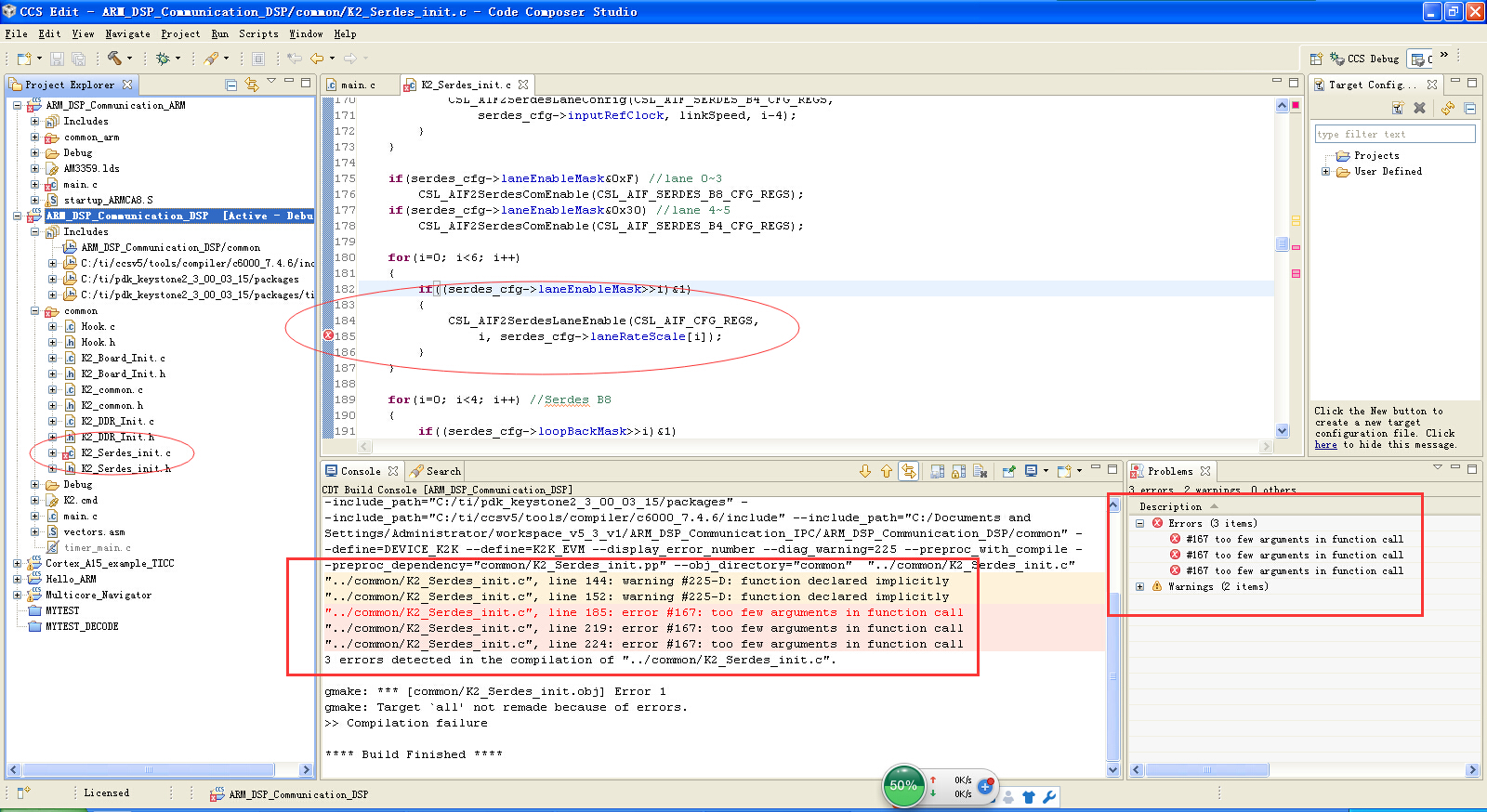Toggle Console word wrap arrows button
Viewport: 1487px width, 812px height.
tap(908, 471)
